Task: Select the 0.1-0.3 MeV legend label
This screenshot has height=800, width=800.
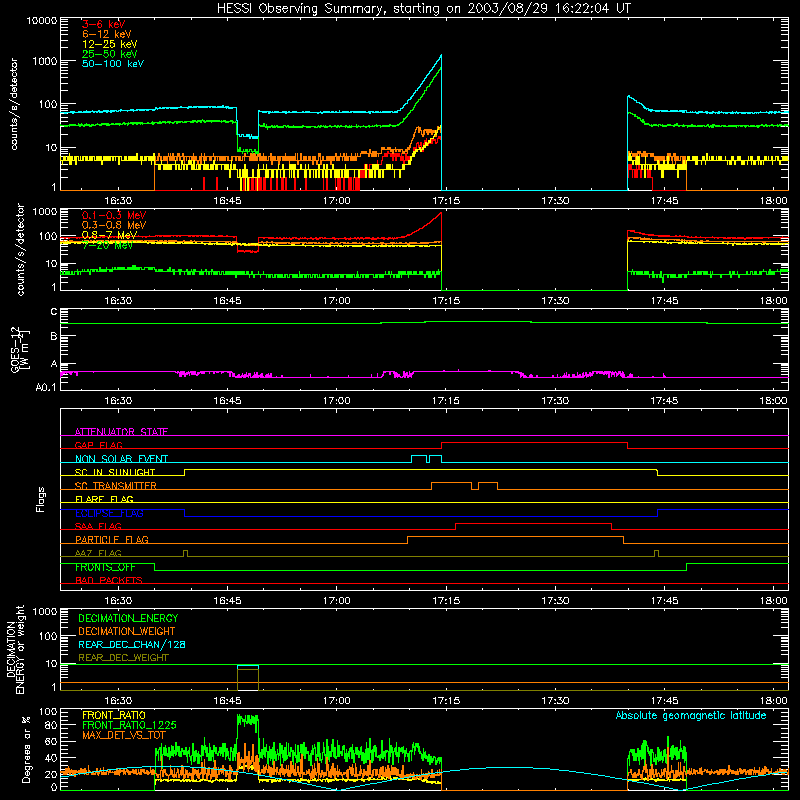Action: [x=114, y=215]
